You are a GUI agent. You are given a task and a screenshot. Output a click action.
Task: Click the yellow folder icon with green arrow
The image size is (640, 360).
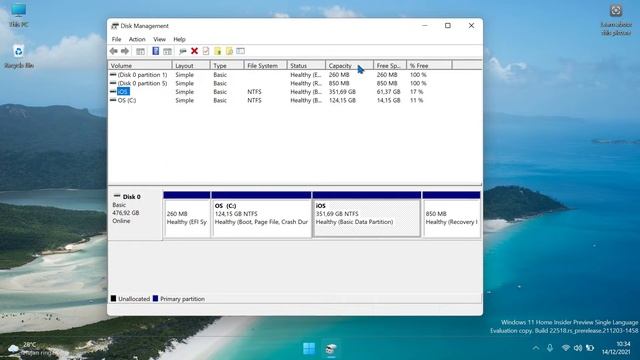(218, 51)
